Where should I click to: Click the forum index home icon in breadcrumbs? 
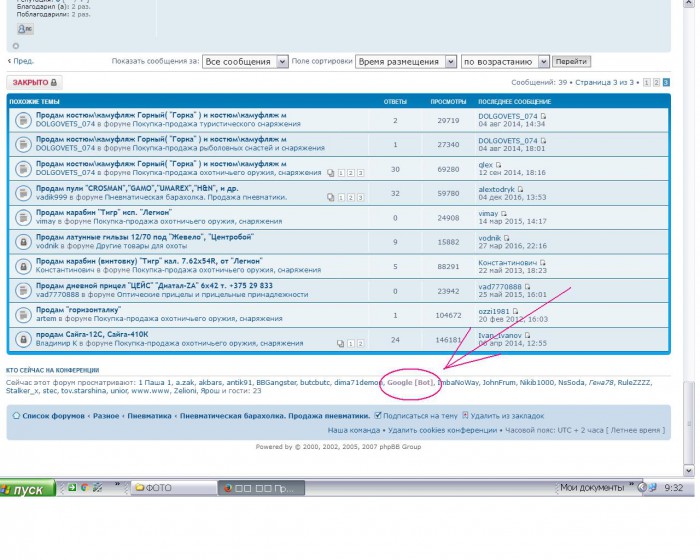point(15,415)
